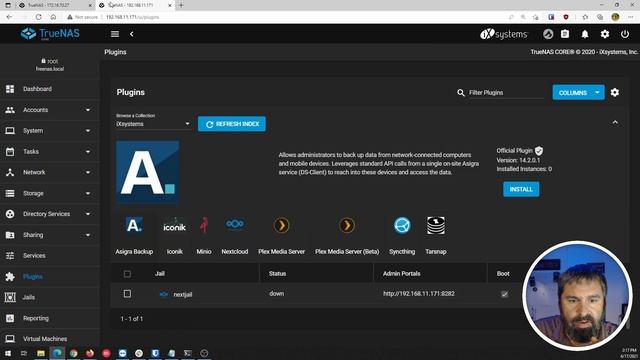640x360 pixels.
Task: Open plugins table settings gear
Action: click(615, 92)
